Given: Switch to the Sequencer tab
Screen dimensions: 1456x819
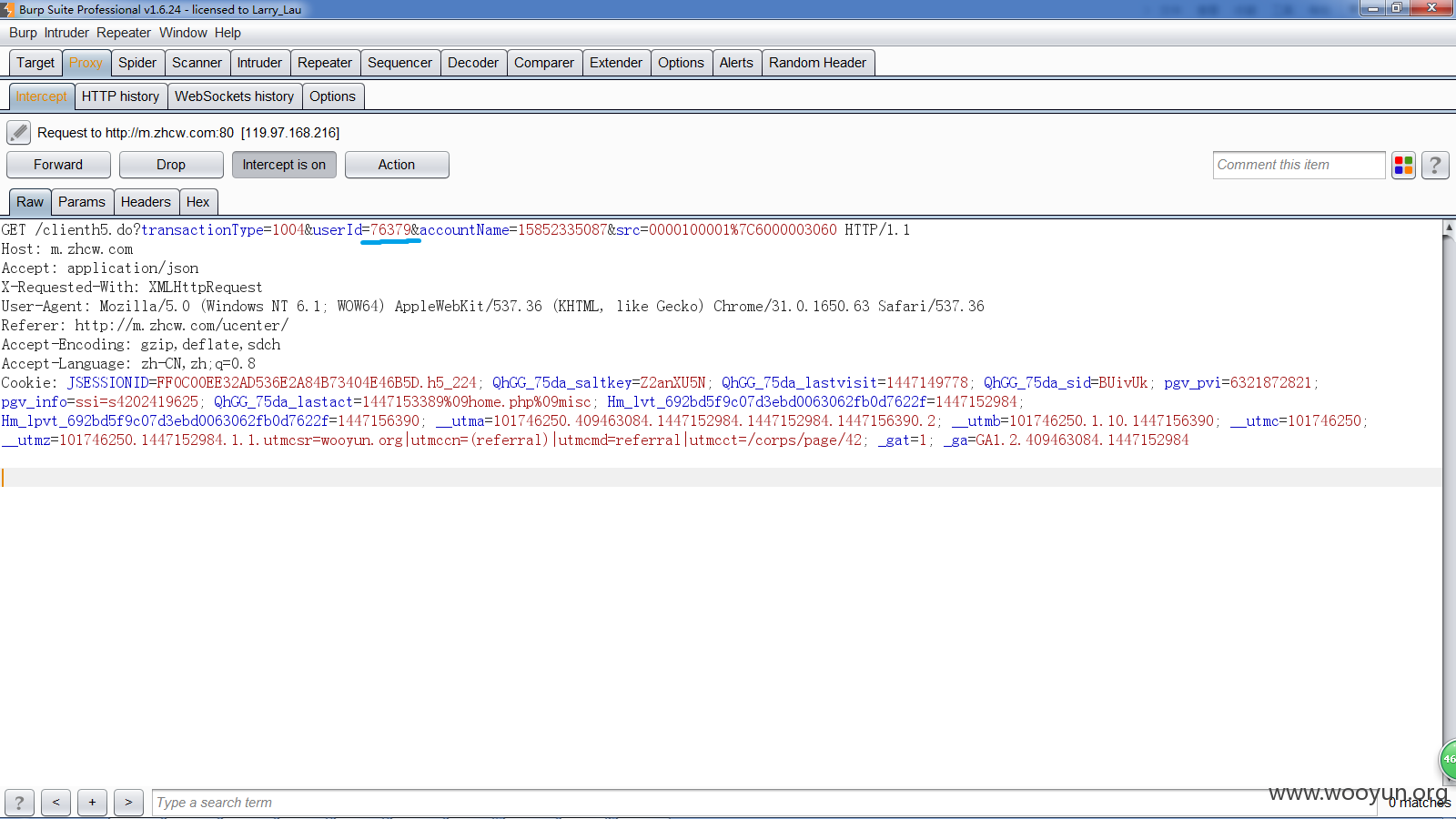Looking at the screenshot, I should pyautogui.click(x=399, y=63).
